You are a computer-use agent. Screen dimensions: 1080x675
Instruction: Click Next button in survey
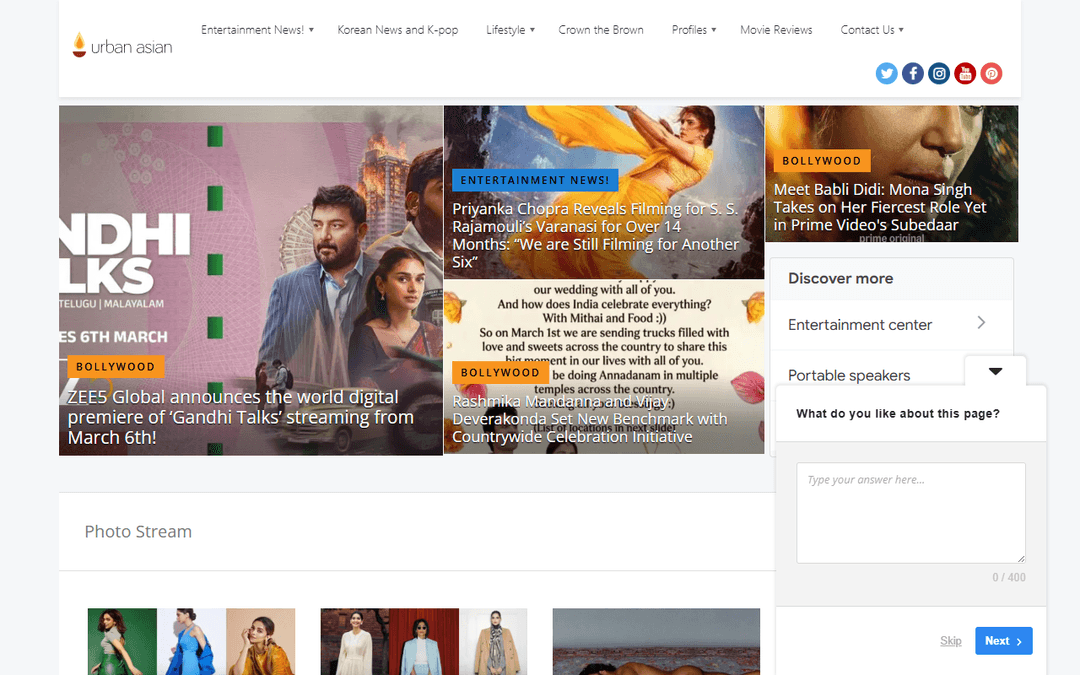[1004, 641]
